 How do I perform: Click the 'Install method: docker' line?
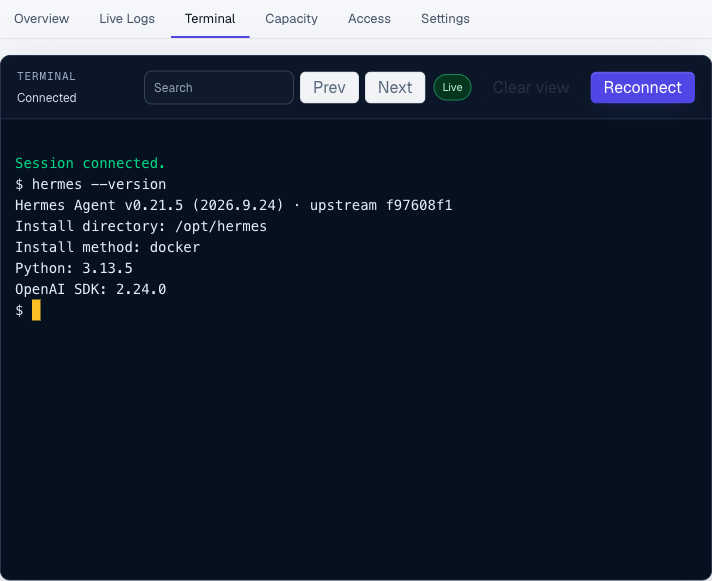107,247
